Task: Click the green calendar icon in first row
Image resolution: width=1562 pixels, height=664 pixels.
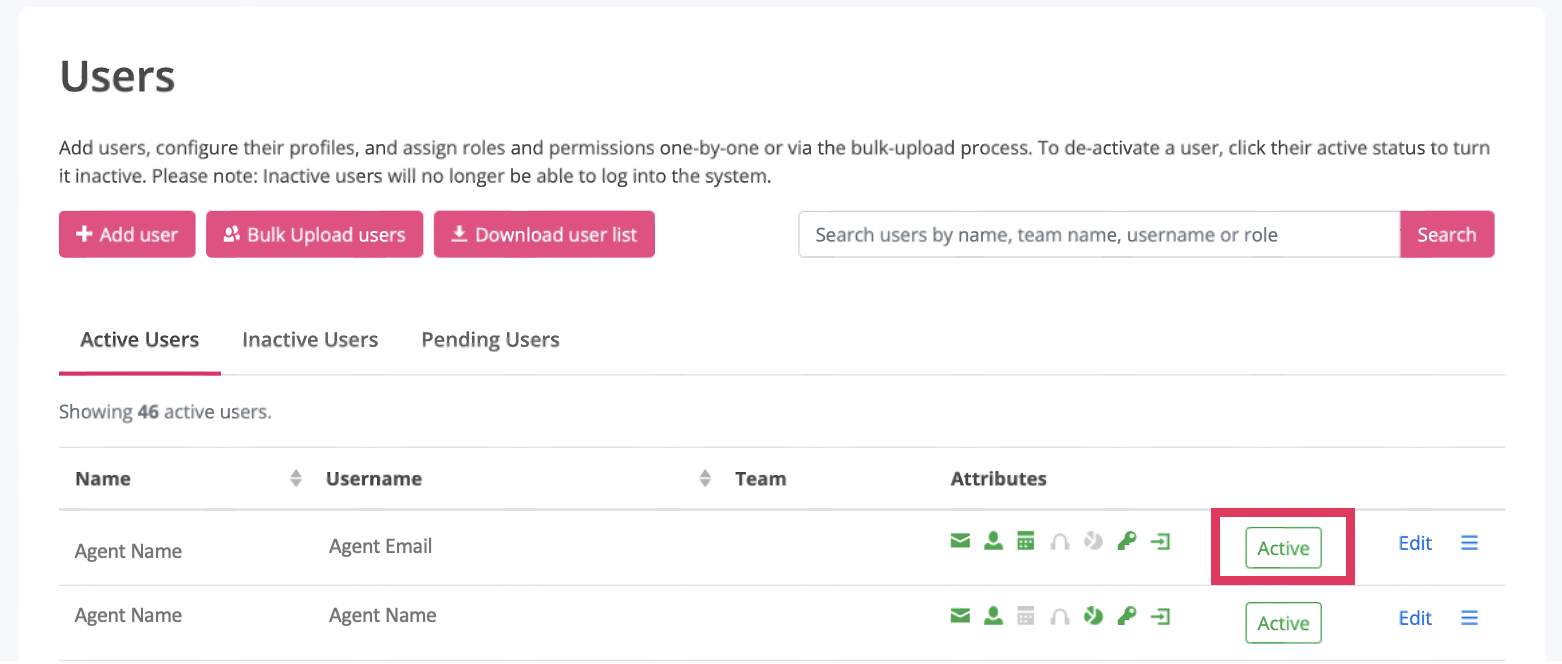Action: pyautogui.click(x=1025, y=542)
